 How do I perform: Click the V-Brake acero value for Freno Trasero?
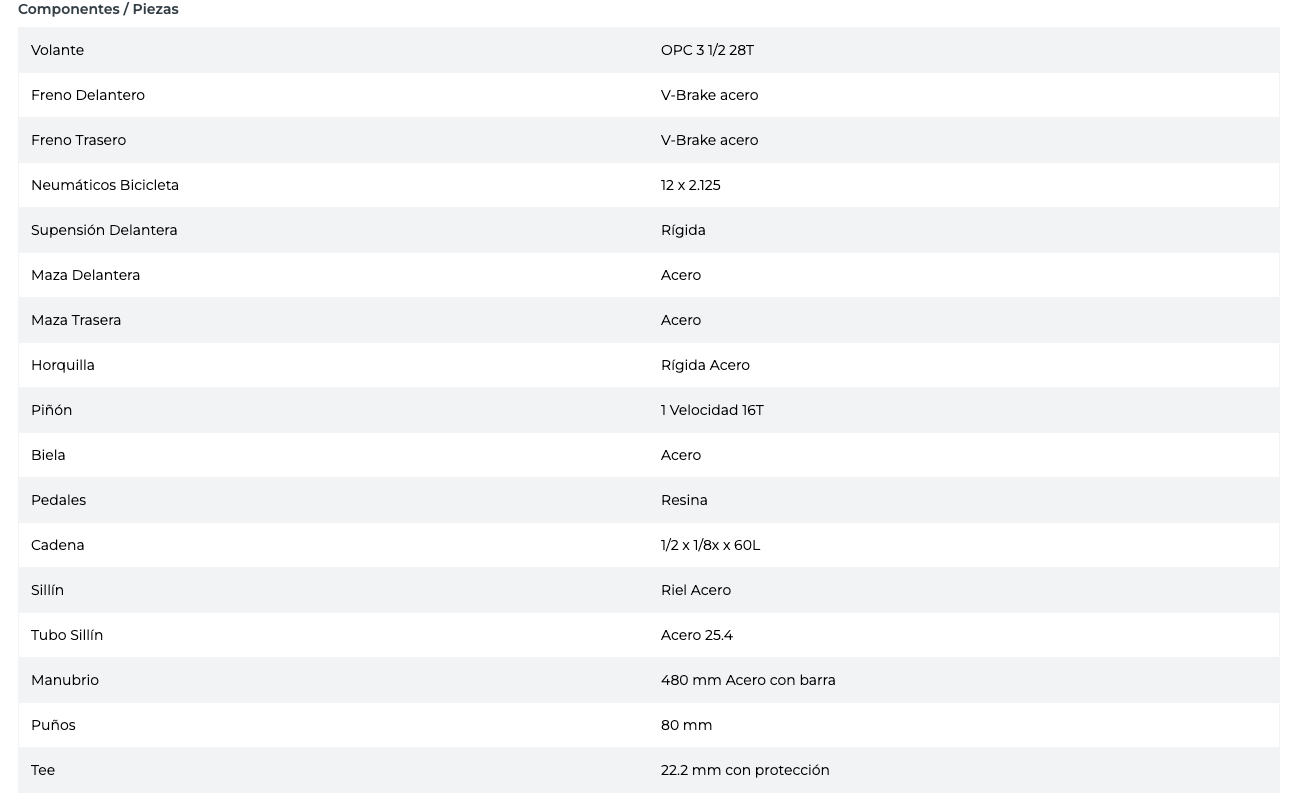pyautogui.click(x=709, y=140)
